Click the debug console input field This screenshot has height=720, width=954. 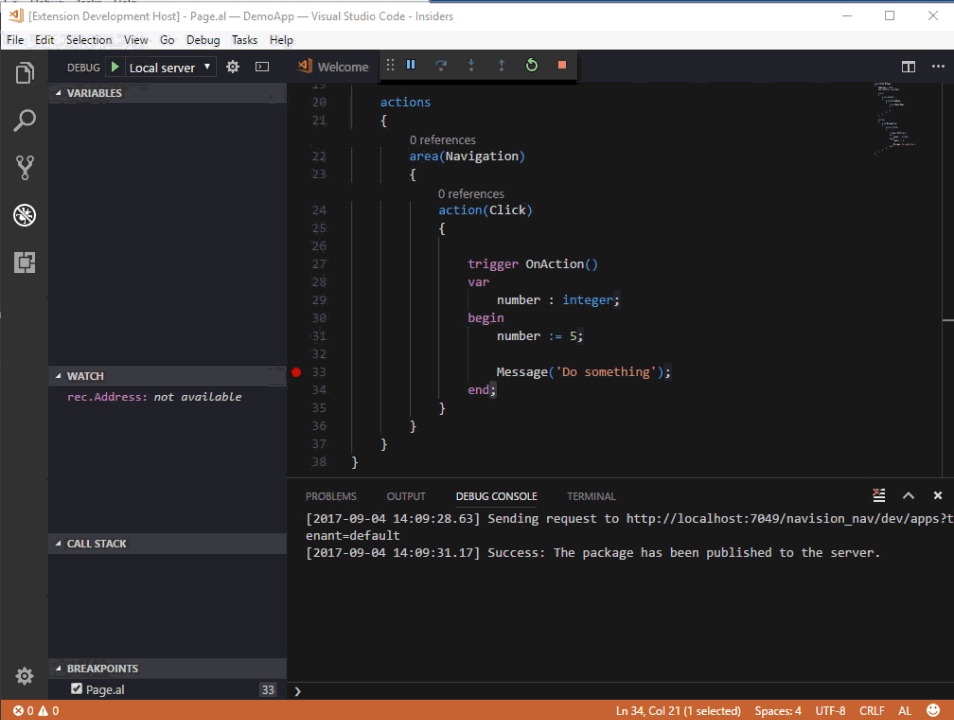coord(620,690)
